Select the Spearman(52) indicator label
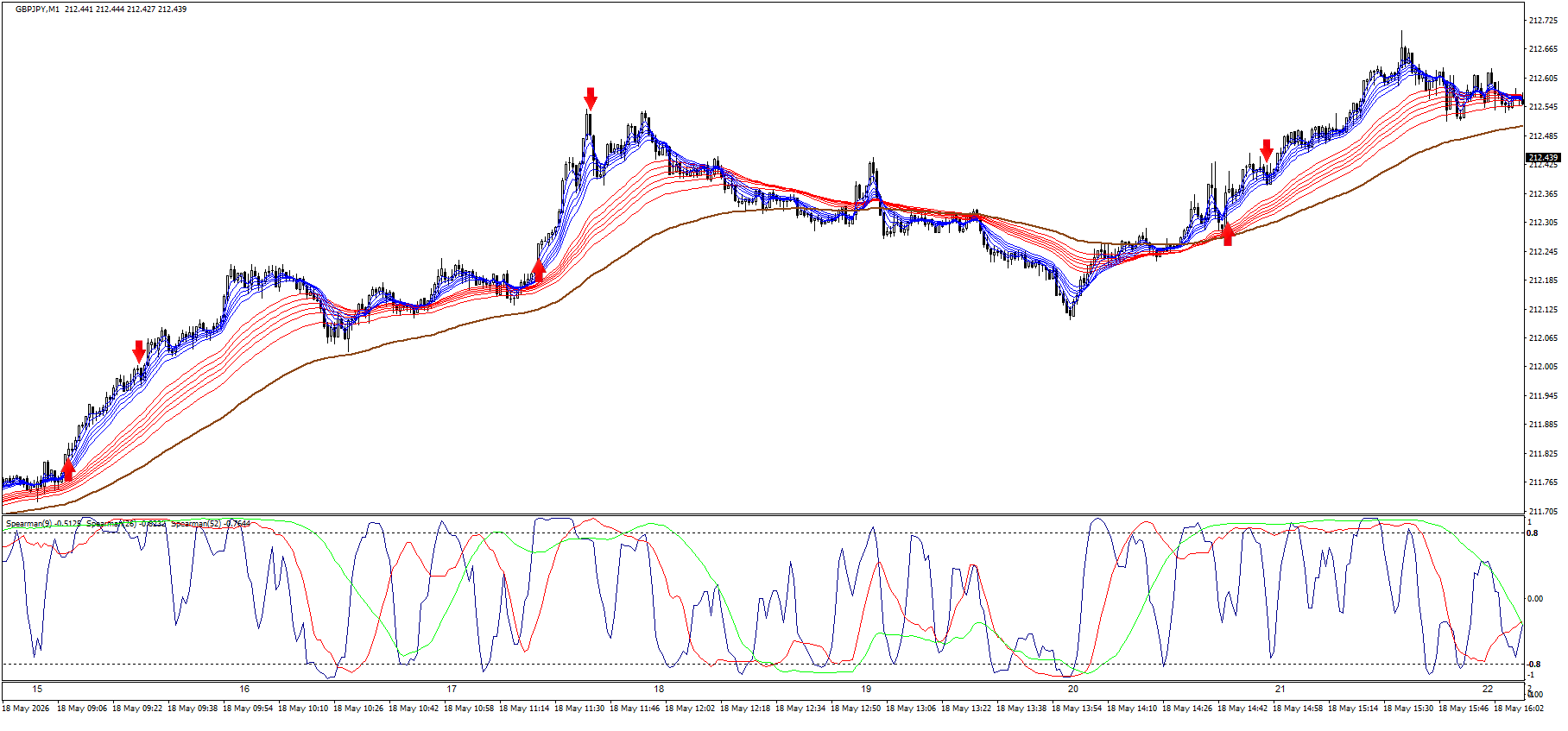 tap(211, 523)
